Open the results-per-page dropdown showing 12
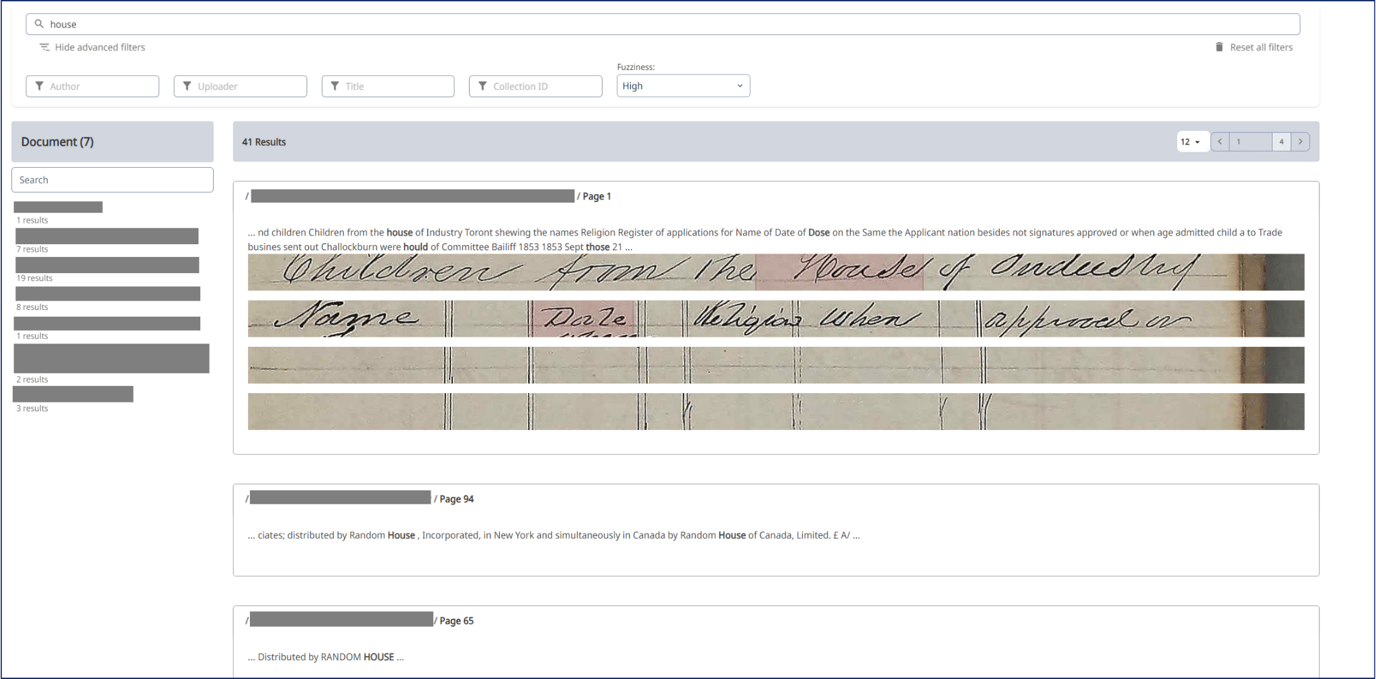 (x=1191, y=142)
